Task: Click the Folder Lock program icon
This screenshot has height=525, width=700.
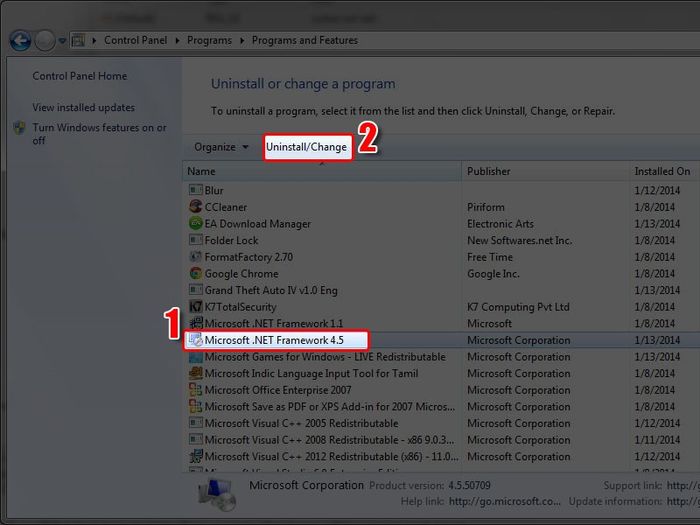Action: 196,240
